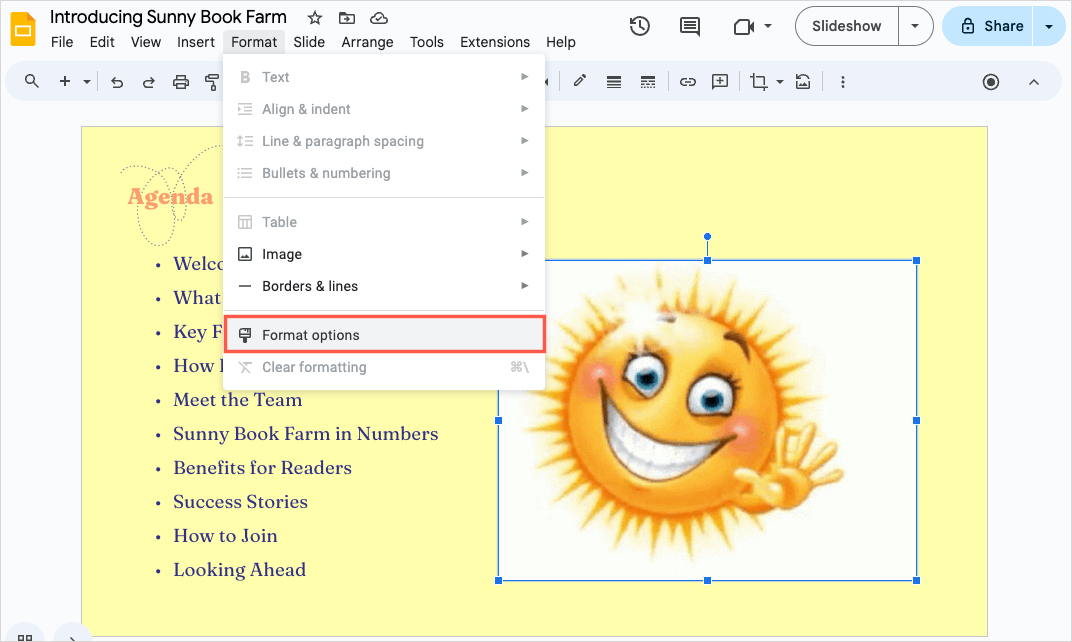Select the crop image tool
This screenshot has width=1072, height=642.
coord(758,82)
